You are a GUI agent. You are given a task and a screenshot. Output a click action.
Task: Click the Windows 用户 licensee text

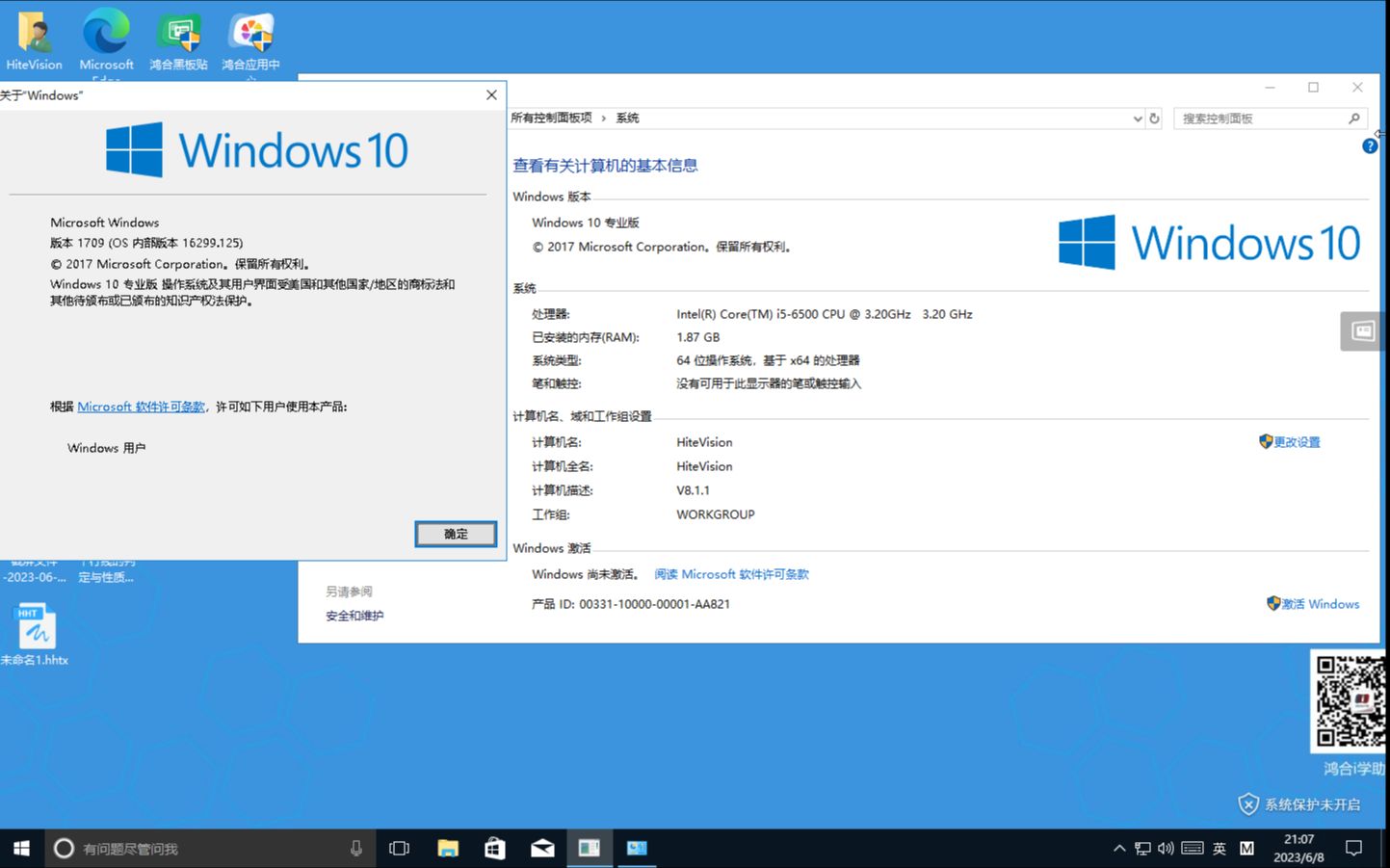click(107, 448)
